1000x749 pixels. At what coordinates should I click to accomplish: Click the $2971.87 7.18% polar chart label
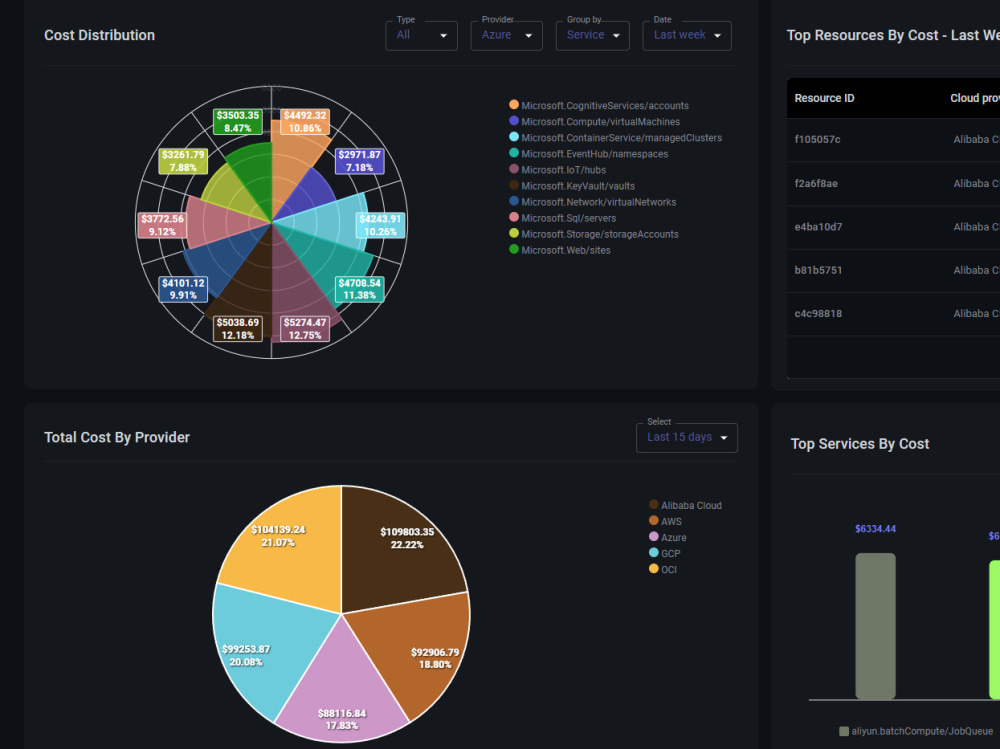[360, 161]
